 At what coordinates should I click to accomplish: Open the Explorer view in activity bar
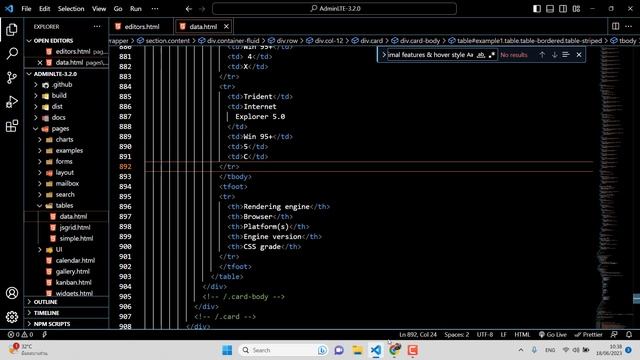[12, 29]
